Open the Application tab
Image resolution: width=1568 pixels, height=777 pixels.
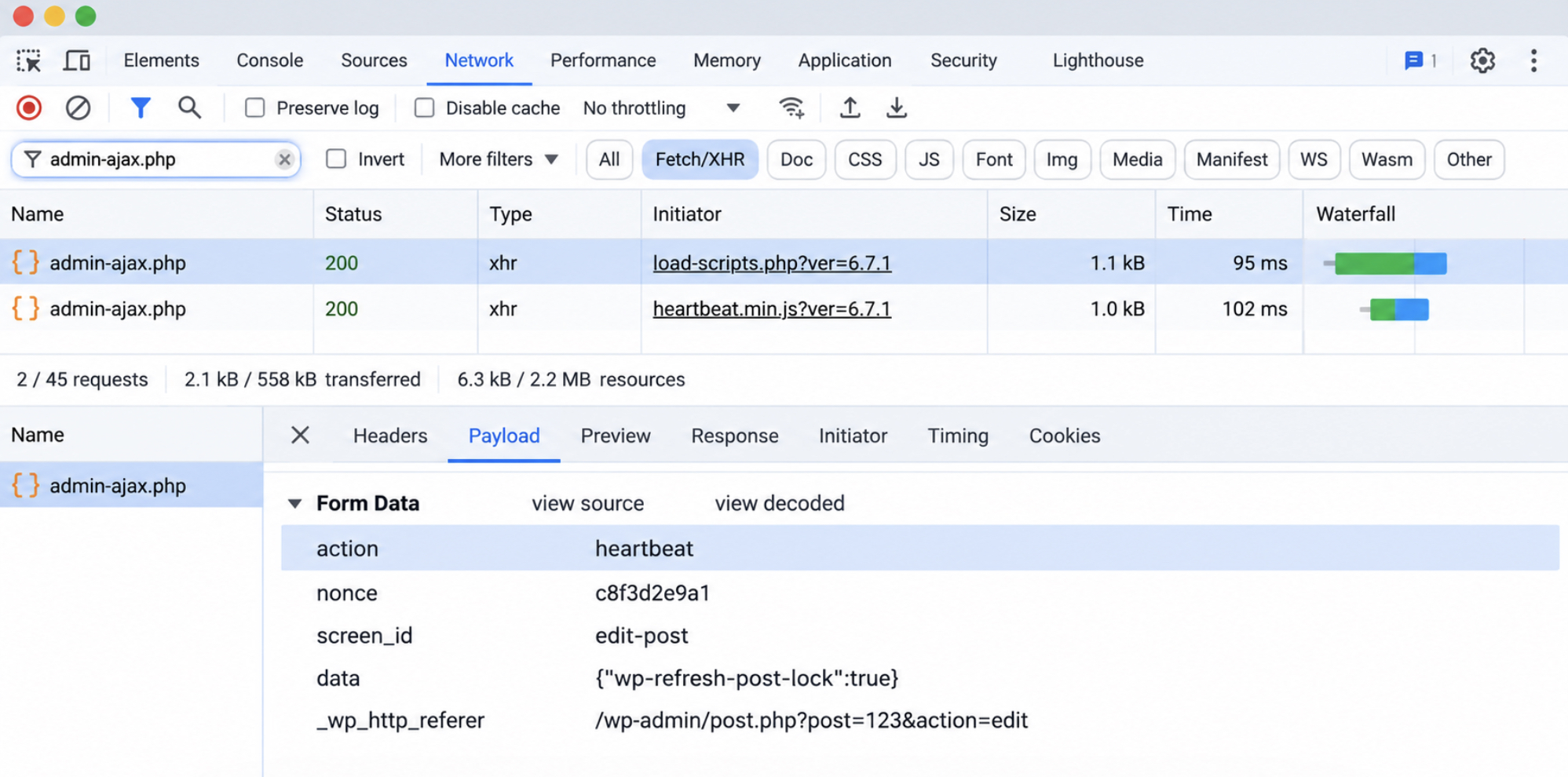point(845,60)
